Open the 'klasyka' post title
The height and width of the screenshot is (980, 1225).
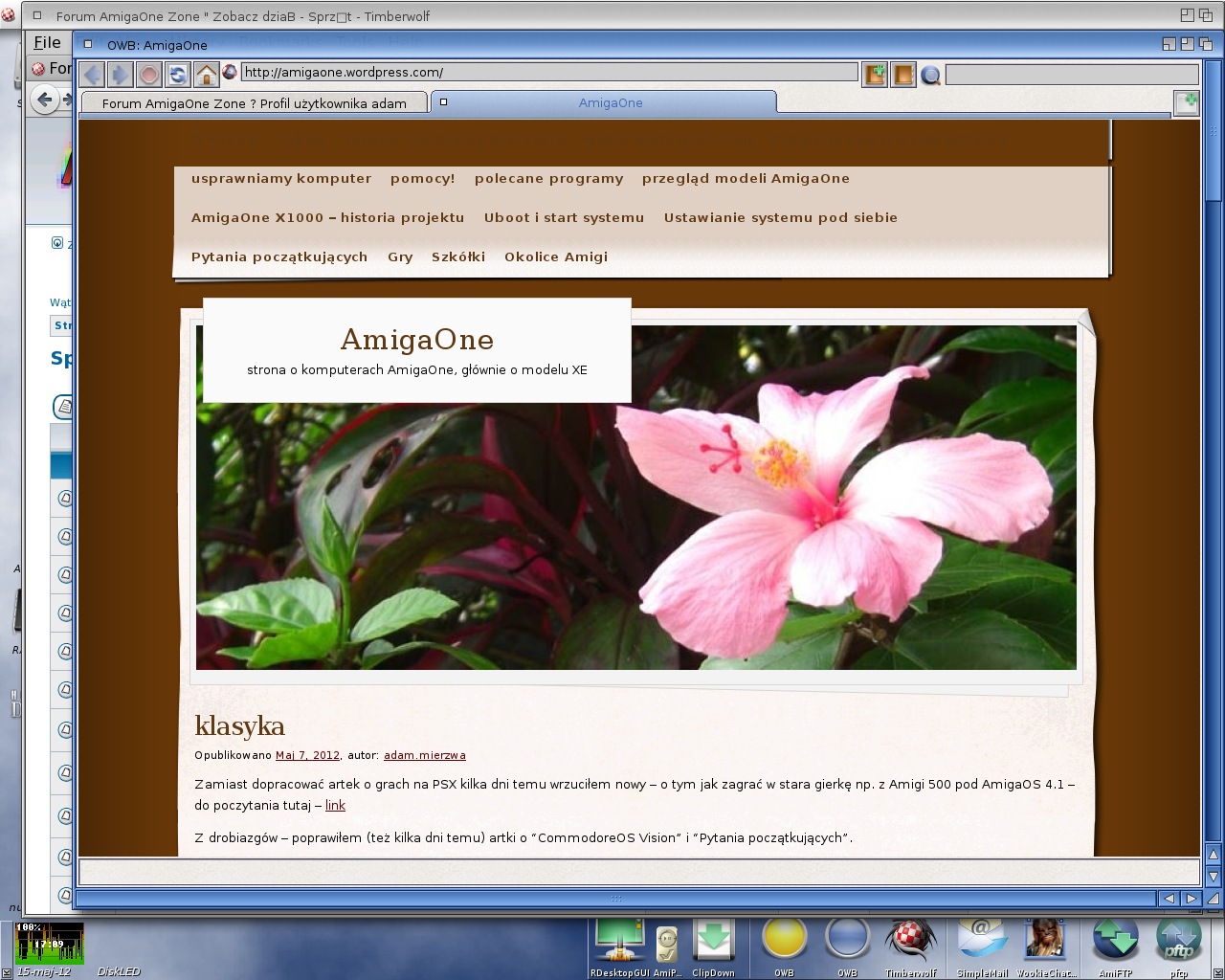[239, 726]
